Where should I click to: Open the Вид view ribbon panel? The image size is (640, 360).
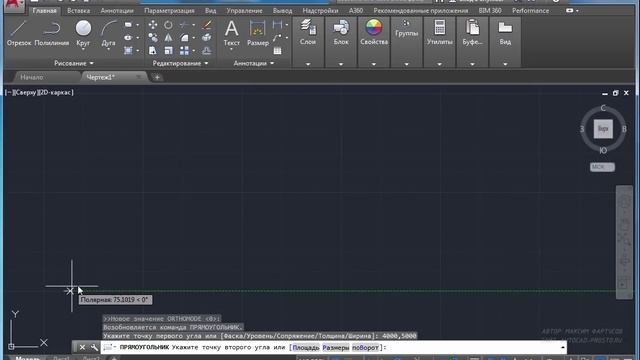click(505, 32)
